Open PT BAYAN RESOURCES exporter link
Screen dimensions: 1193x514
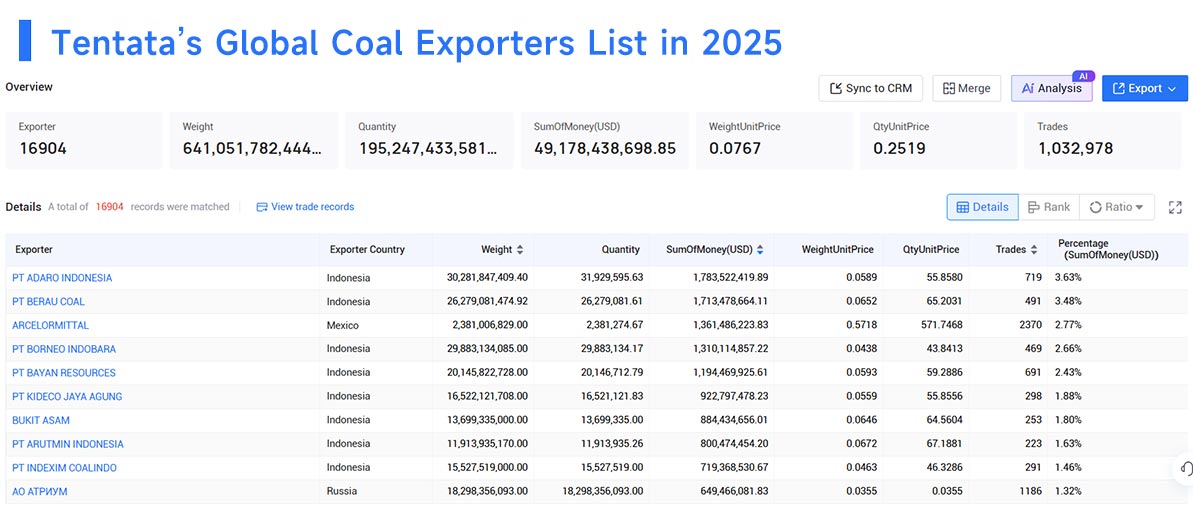pos(64,373)
